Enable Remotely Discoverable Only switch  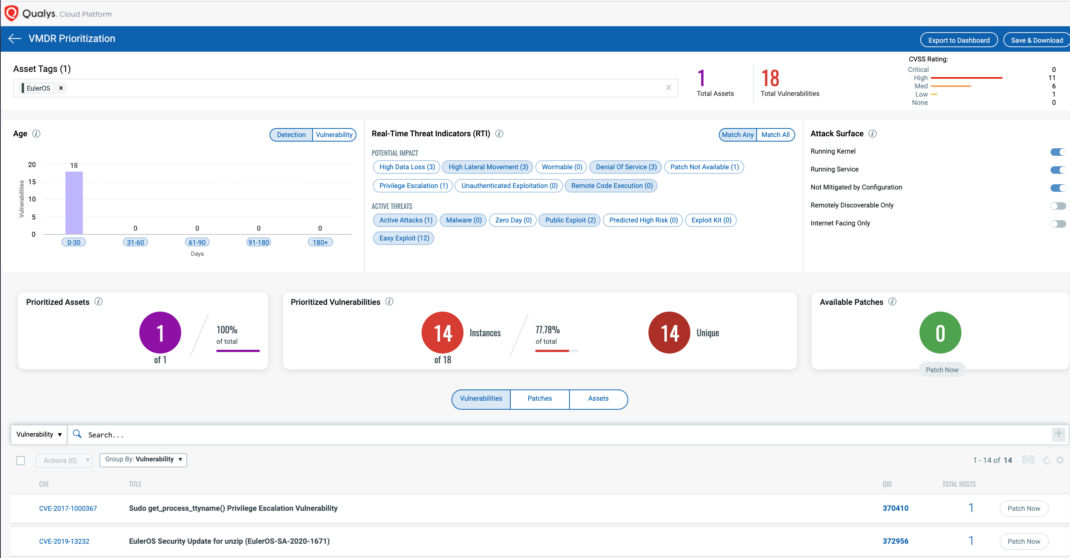(x=1058, y=205)
